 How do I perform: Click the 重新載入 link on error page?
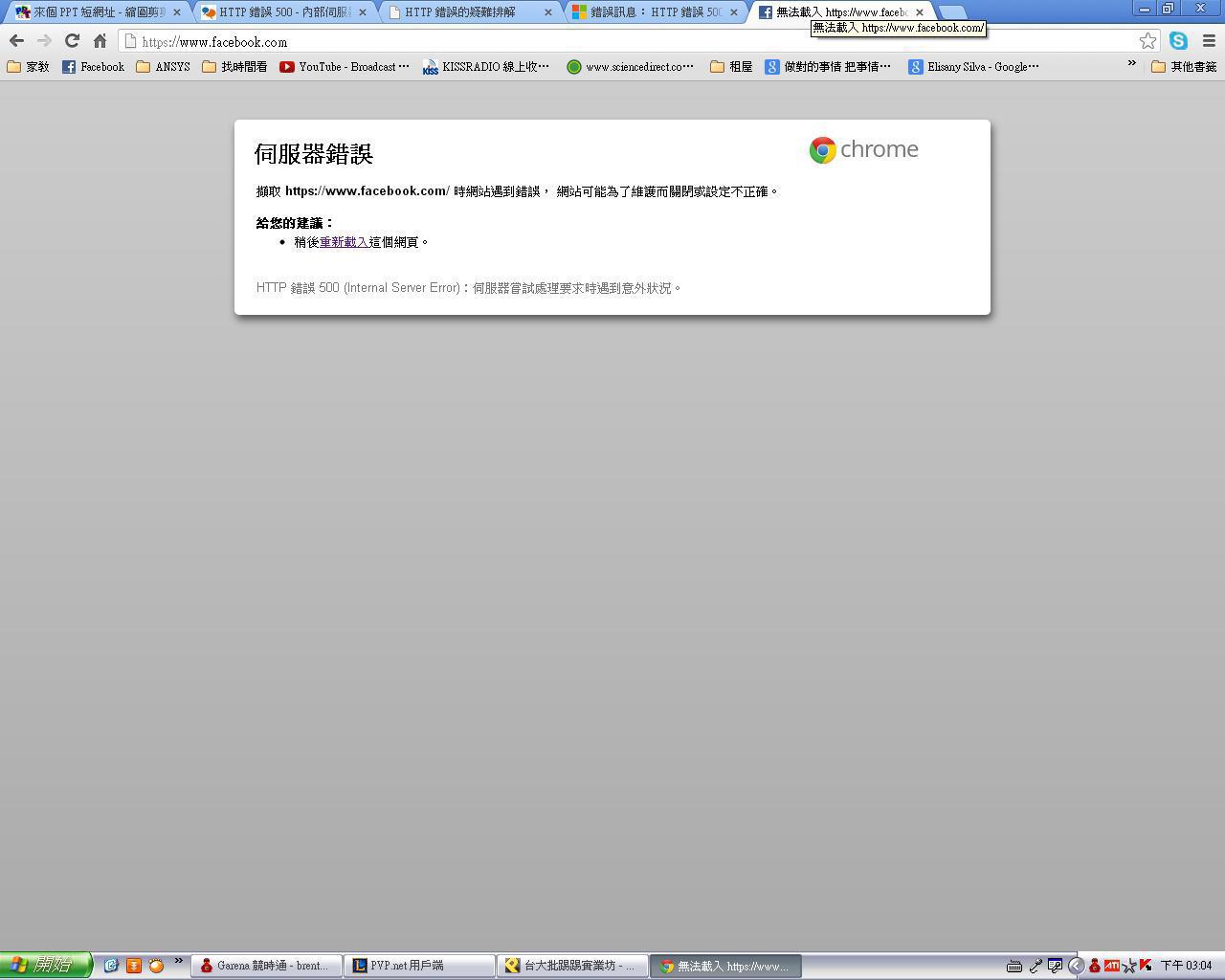point(344,242)
